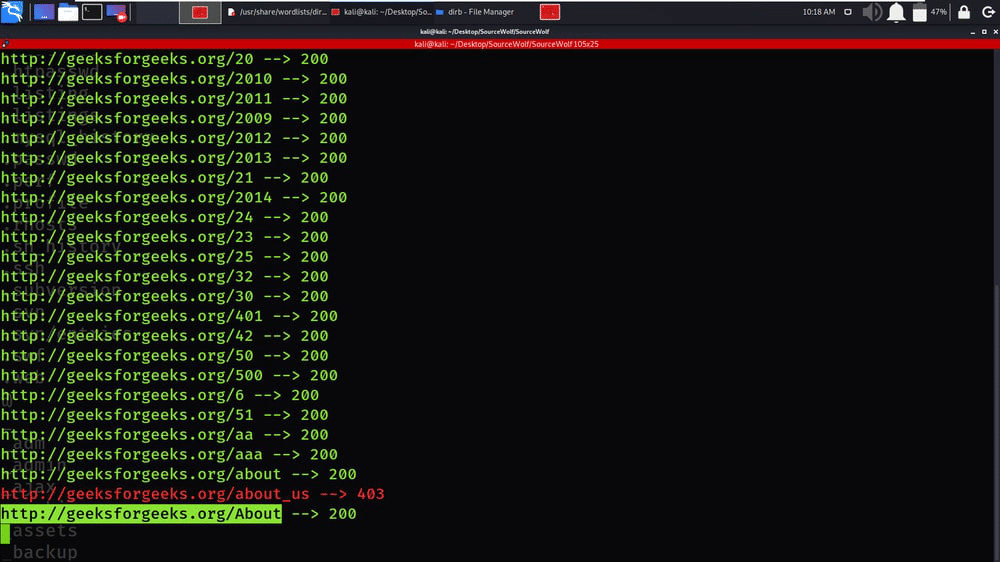Click the line http://geeksforgeeks.org/500 --> 200
This screenshot has width=1000, height=562.
coord(169,375)
